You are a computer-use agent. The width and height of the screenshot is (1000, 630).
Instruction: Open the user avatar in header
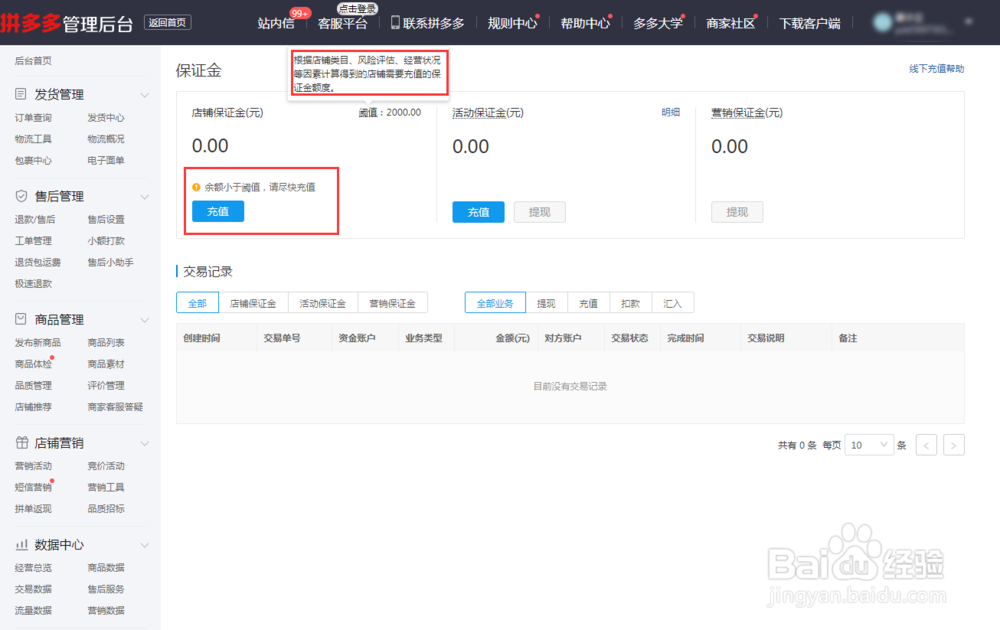click(x=883, y=22)
